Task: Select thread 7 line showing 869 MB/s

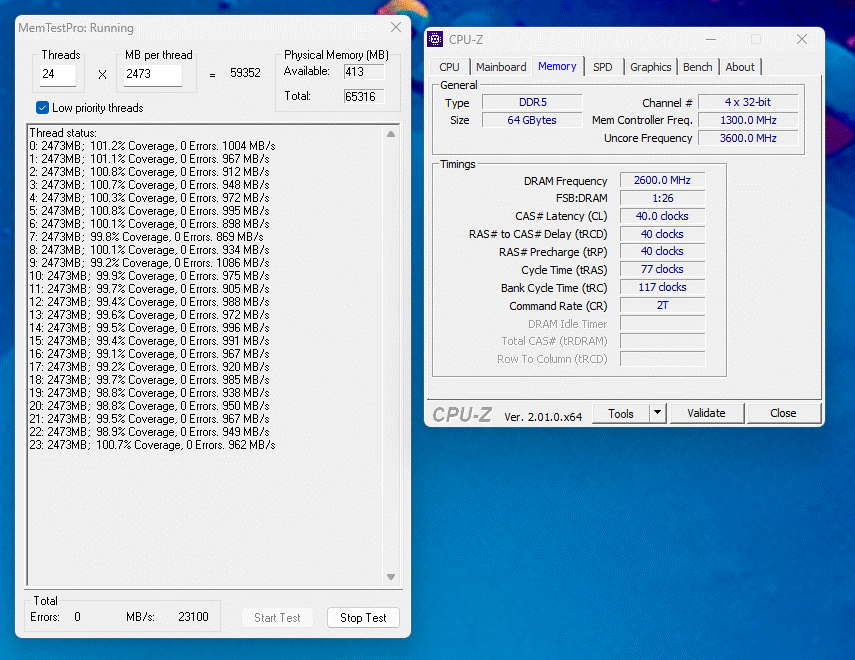Action: [x=146, y=237]
